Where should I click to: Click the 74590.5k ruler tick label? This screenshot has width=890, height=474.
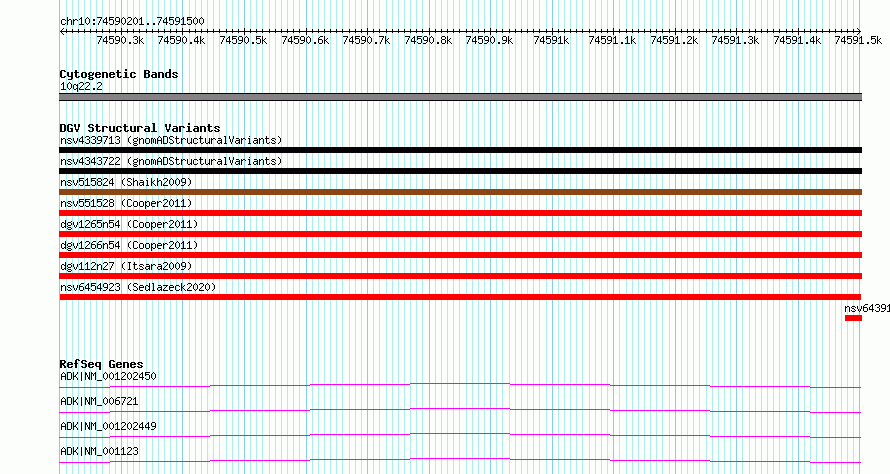tap(244, 40)
